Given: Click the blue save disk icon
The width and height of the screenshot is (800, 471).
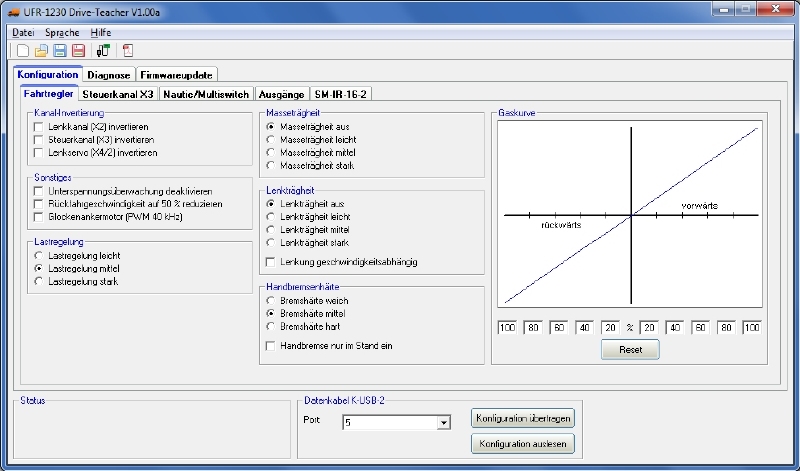Looking at the screenshot, I should pyautogui.click(x=59, y=50).
